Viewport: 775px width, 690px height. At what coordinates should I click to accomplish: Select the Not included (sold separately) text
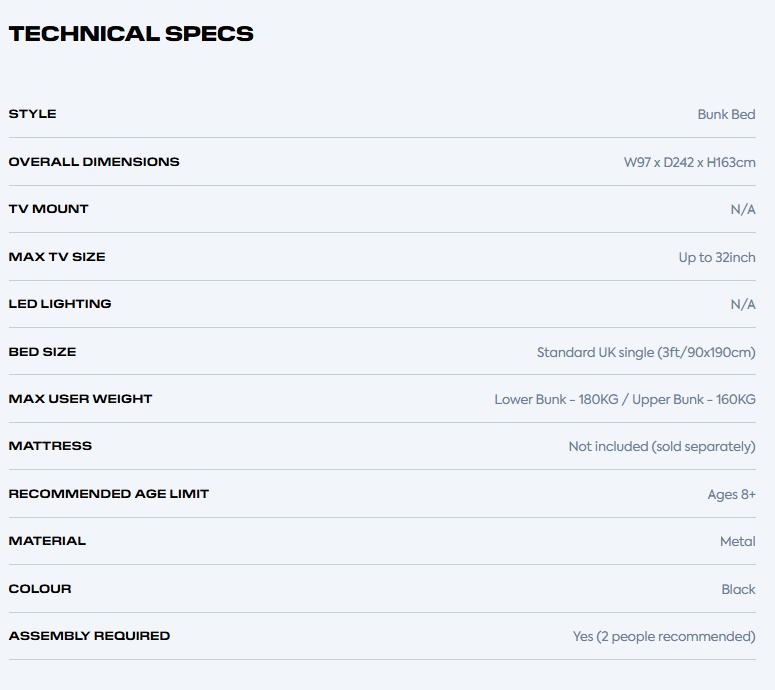coord(661,446)
